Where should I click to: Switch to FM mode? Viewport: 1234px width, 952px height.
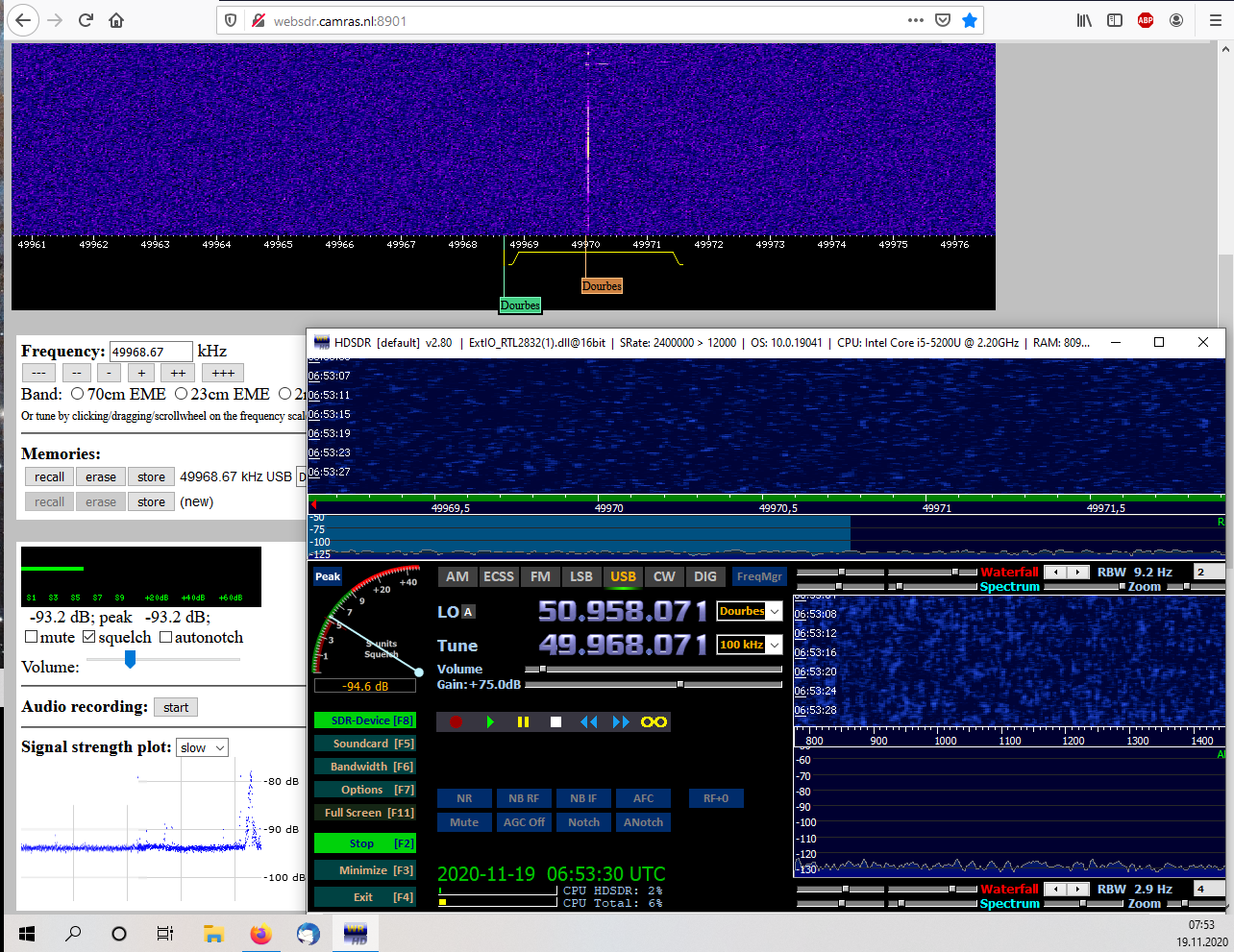click(541, 576)
